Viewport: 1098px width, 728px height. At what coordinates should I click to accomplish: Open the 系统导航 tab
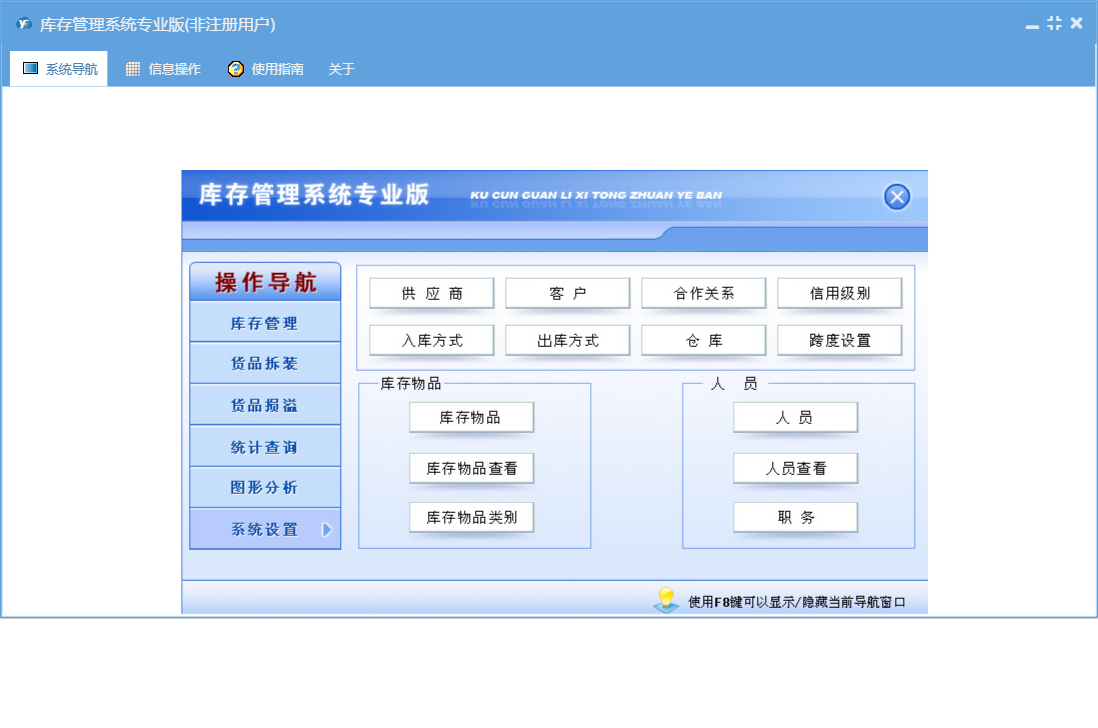click(x=59, y=69)
